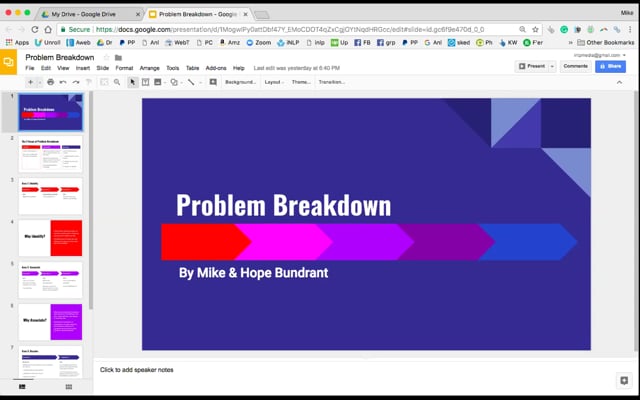Open the move-to-folder icon beside title
Image resolution: width=640 pixels, height=400 pixels.
click(x=118, y=58)
